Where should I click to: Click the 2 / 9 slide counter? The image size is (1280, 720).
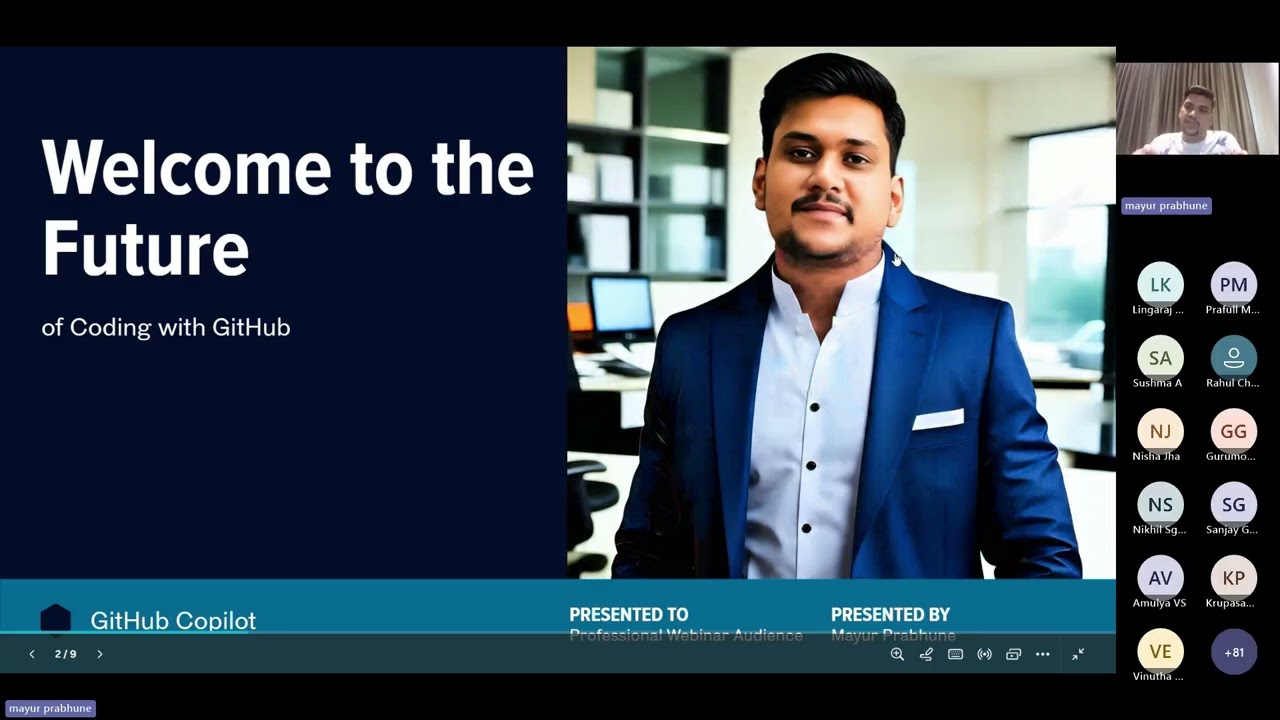pyautogui.click(x=66, y=654)
